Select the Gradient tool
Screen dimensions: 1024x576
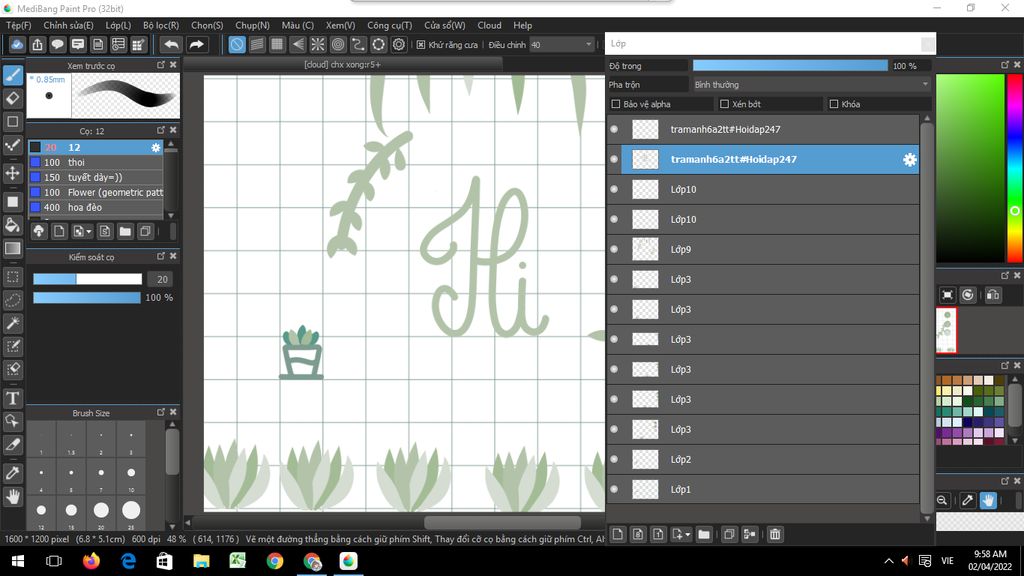click(x=12, y=249)
